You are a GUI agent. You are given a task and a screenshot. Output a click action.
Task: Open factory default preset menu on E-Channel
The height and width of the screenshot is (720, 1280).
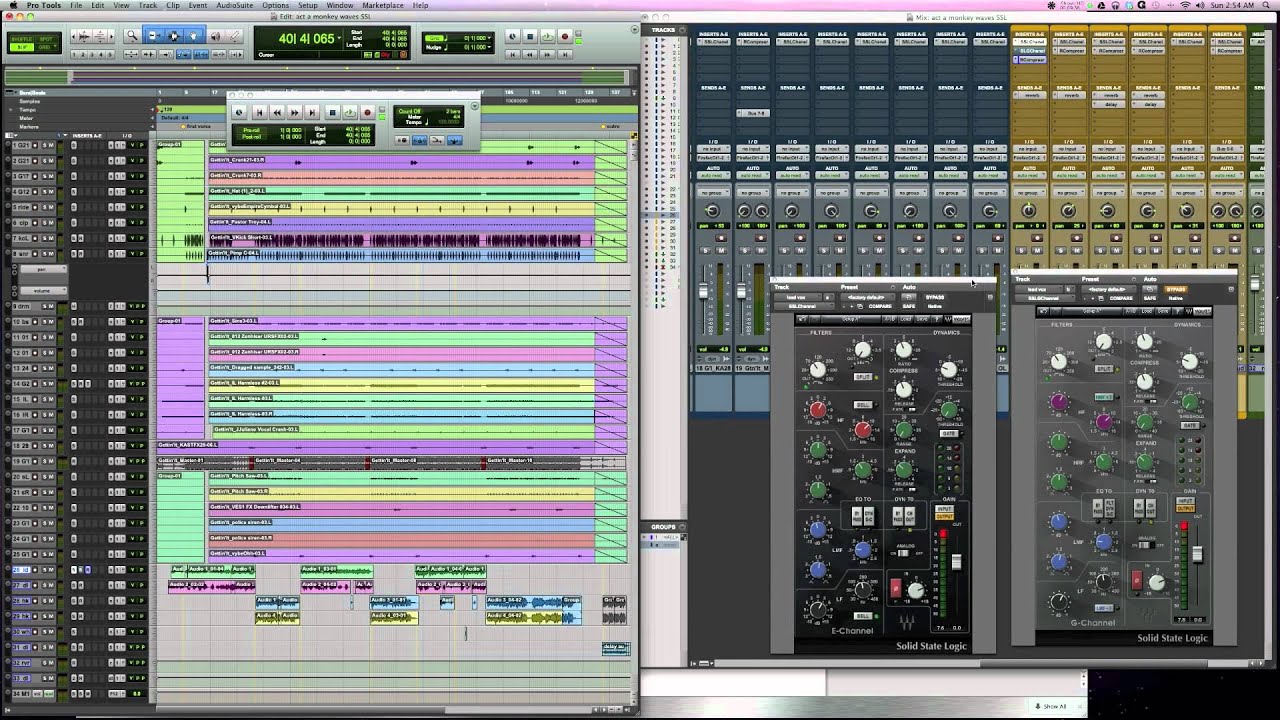click(868, 298)
